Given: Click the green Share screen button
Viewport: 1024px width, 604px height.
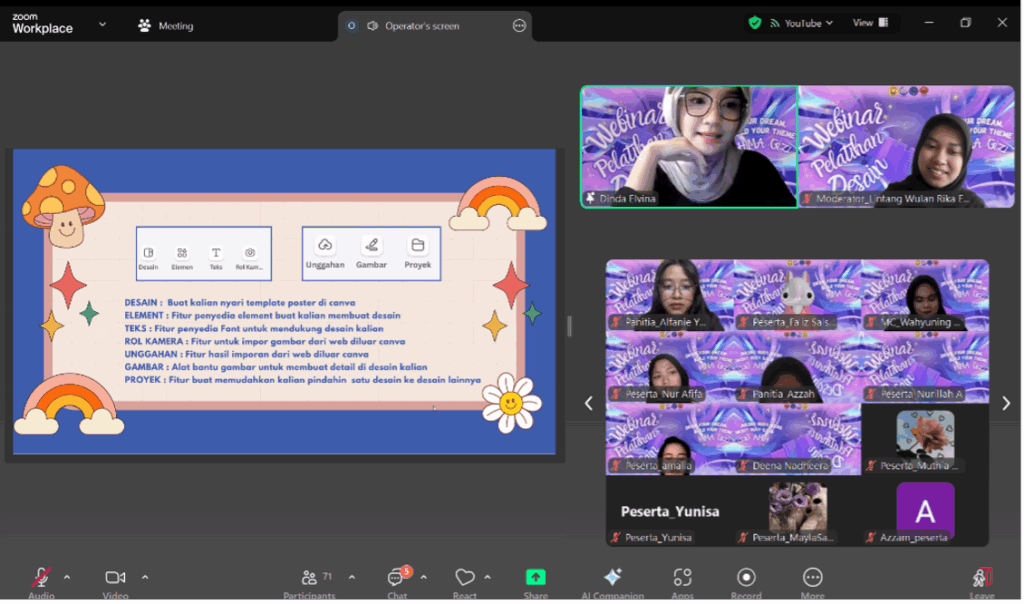Looking at the screenshot, I should click(x=536, y=579).
